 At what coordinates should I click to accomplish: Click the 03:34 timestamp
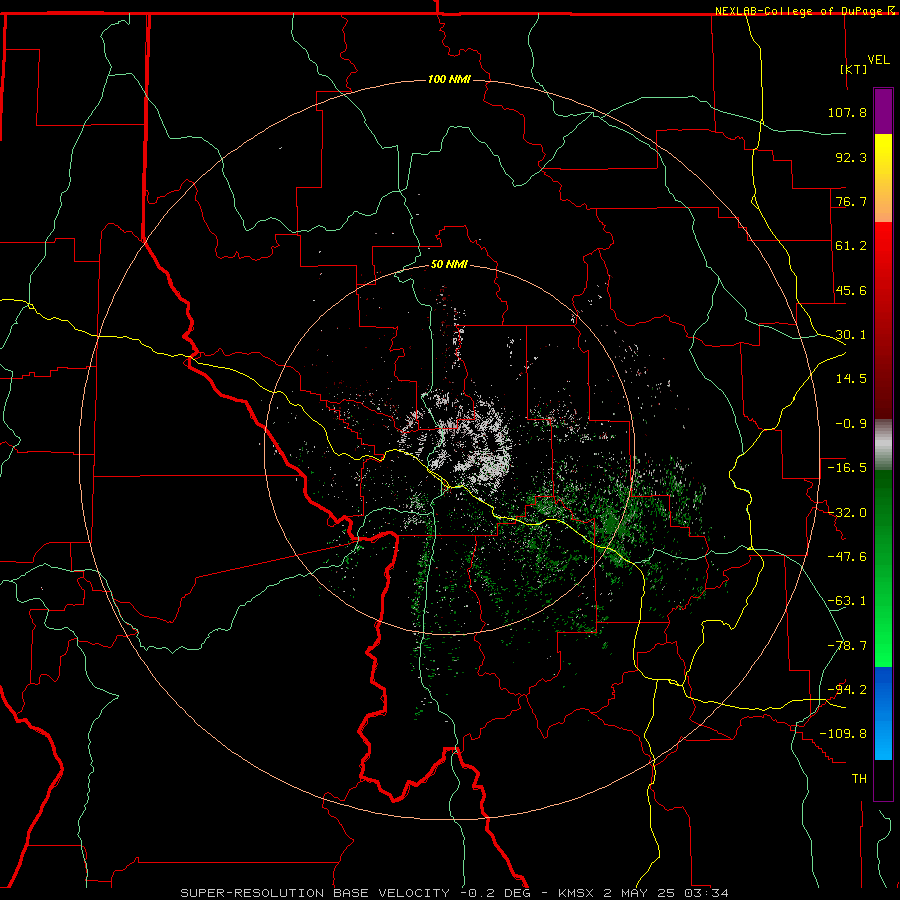point(707,893)
